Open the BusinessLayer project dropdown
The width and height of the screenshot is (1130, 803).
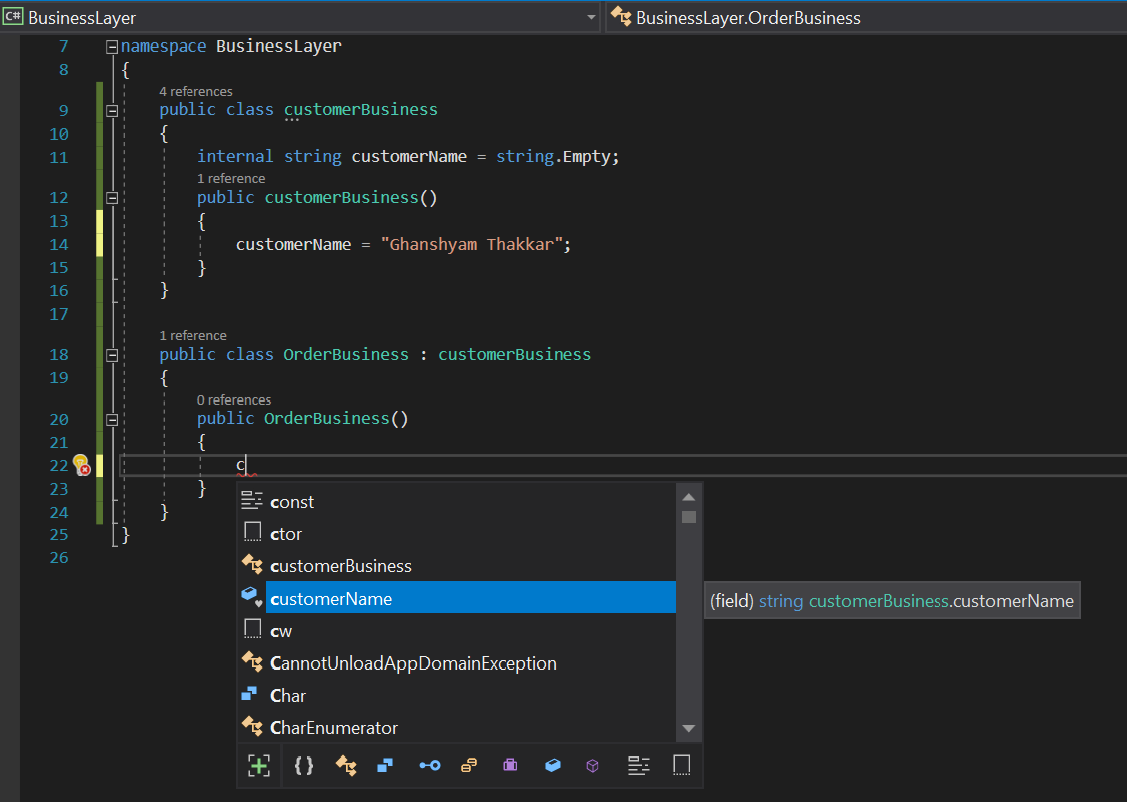point(590,16)
